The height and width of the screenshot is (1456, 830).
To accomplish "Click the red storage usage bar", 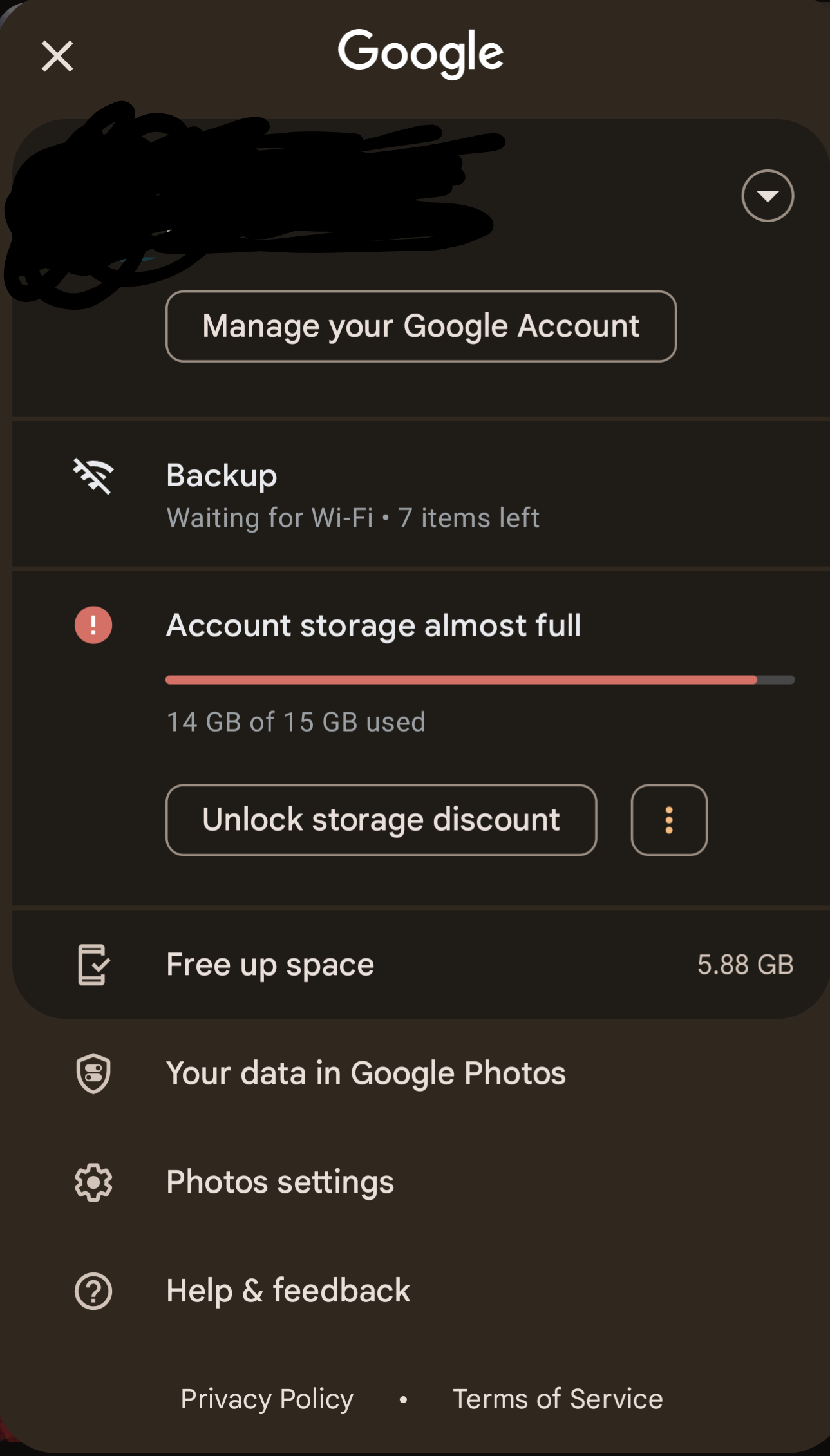I will click(480, 680).
